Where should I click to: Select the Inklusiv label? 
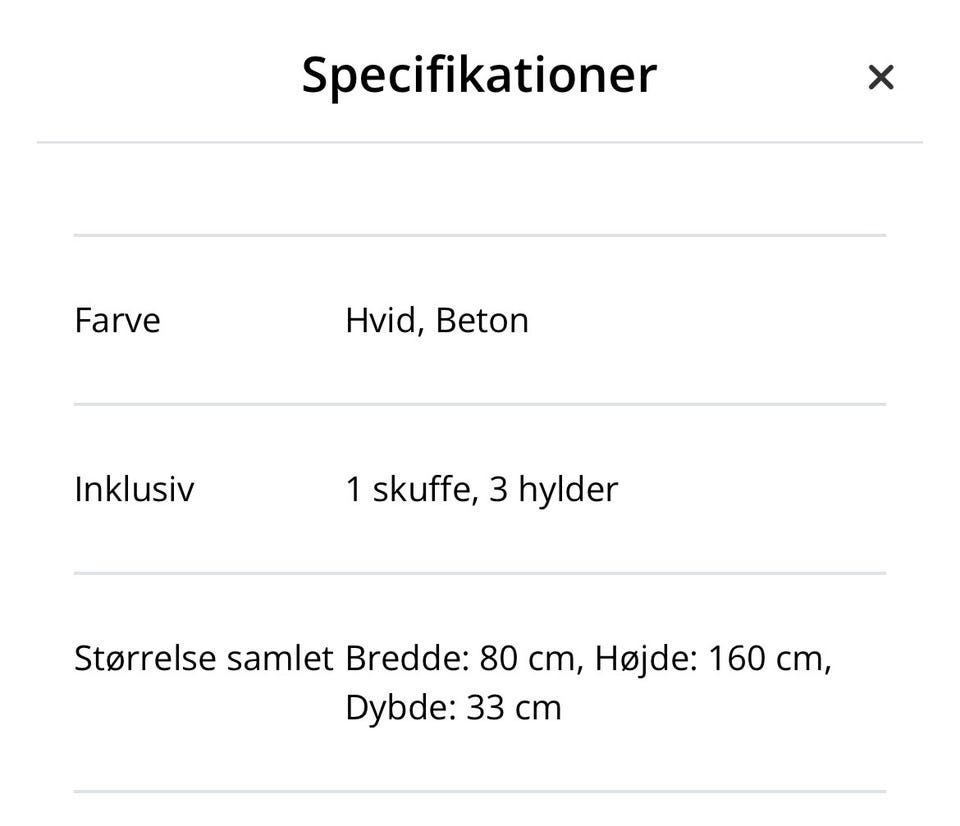[x=134, y=490]
